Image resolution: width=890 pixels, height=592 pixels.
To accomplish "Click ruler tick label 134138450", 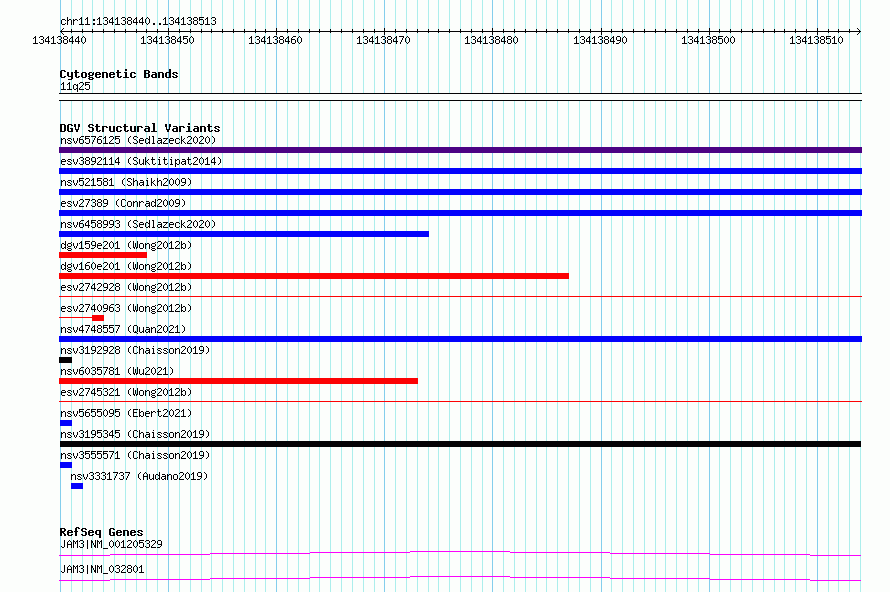I will click(x=167, y=40).
